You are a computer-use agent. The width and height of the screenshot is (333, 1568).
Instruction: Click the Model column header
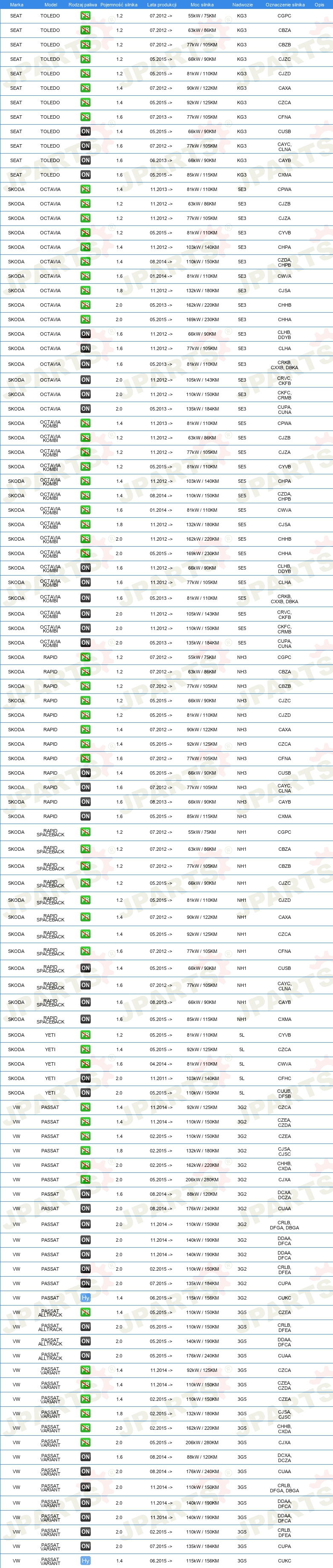(x=51, y=4)
